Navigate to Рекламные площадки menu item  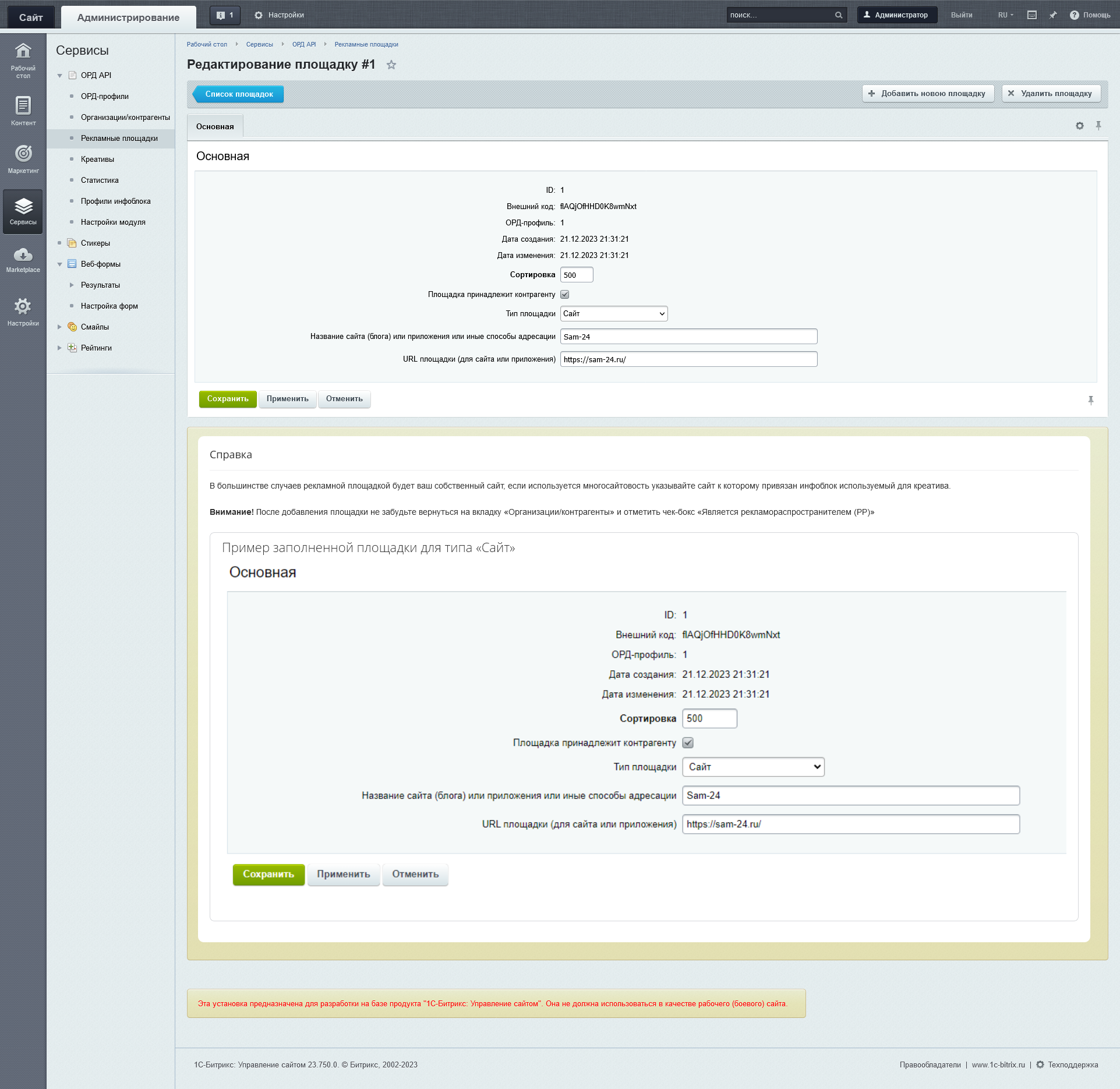pos(119,138)
